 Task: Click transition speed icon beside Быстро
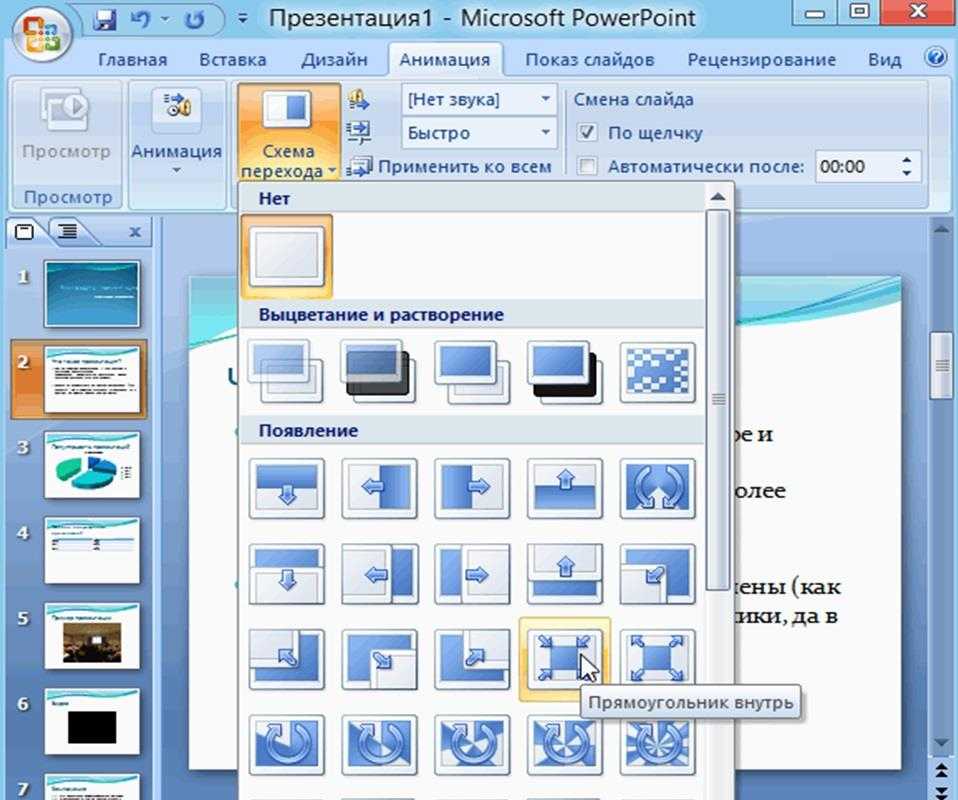359,132
